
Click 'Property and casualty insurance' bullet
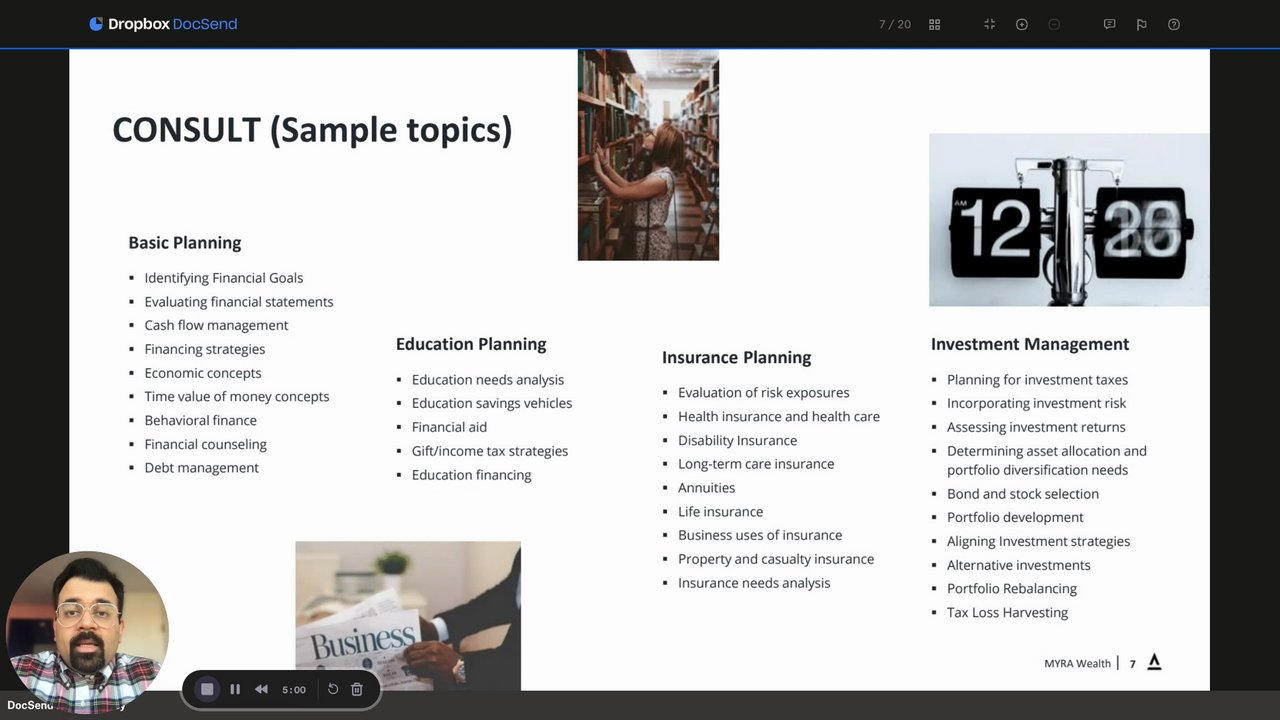tap(776, 559)
